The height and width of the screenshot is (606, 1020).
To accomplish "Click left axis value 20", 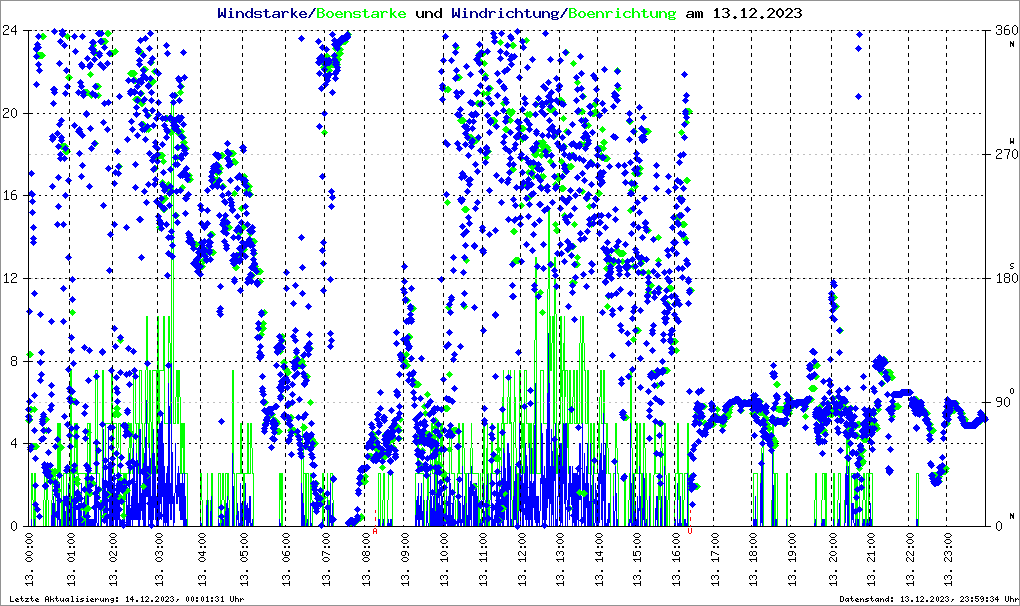I will [x=9, y=113].
